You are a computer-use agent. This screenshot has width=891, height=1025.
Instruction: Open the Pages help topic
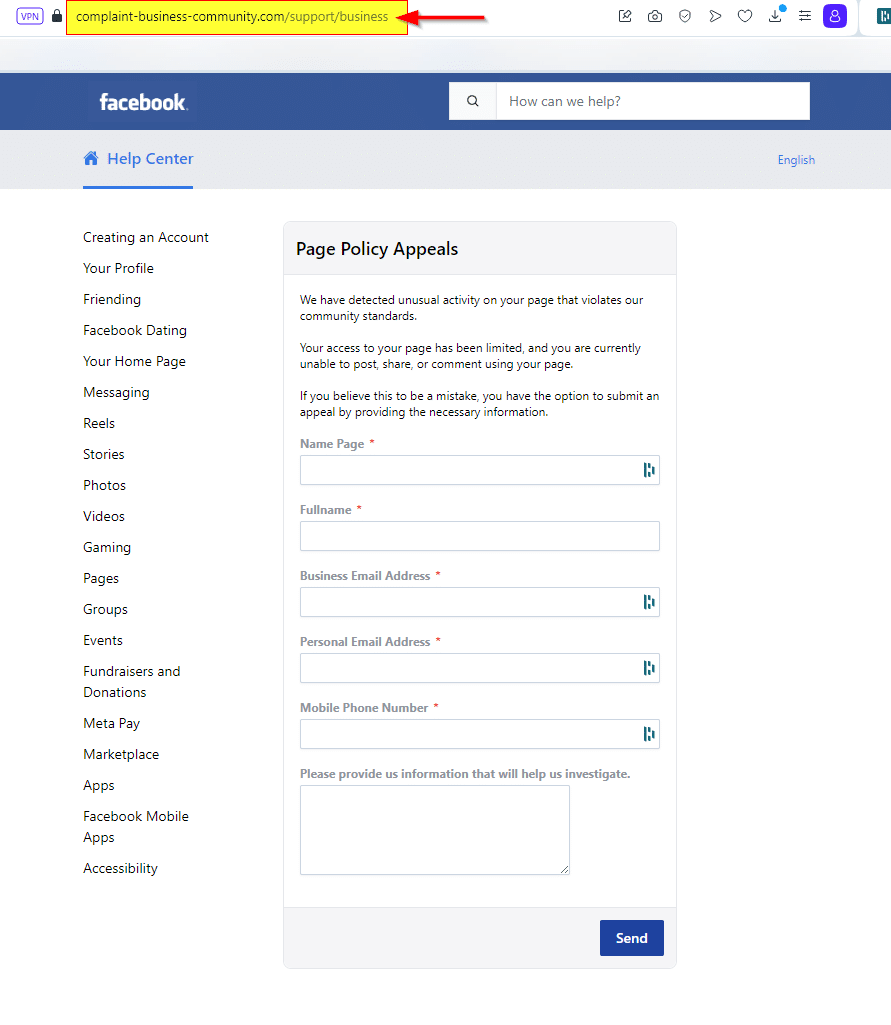(x=101, y=579)
